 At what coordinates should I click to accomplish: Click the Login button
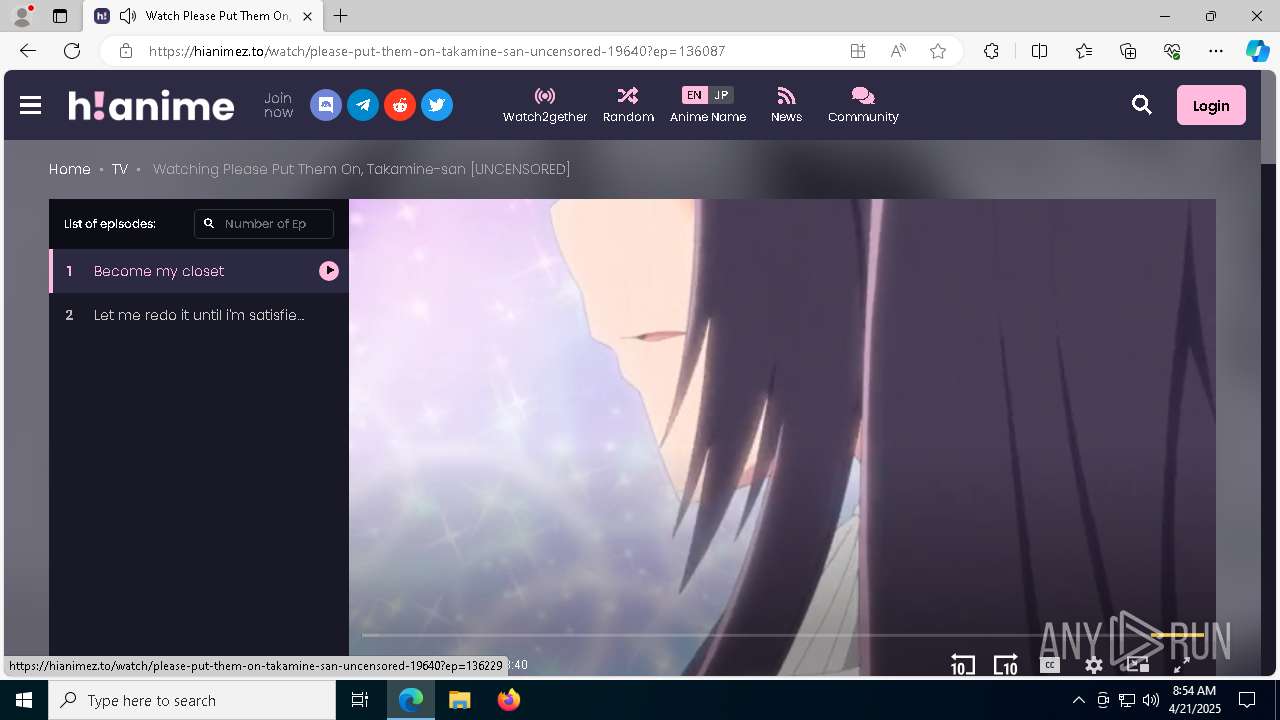tap(1211, 105)
